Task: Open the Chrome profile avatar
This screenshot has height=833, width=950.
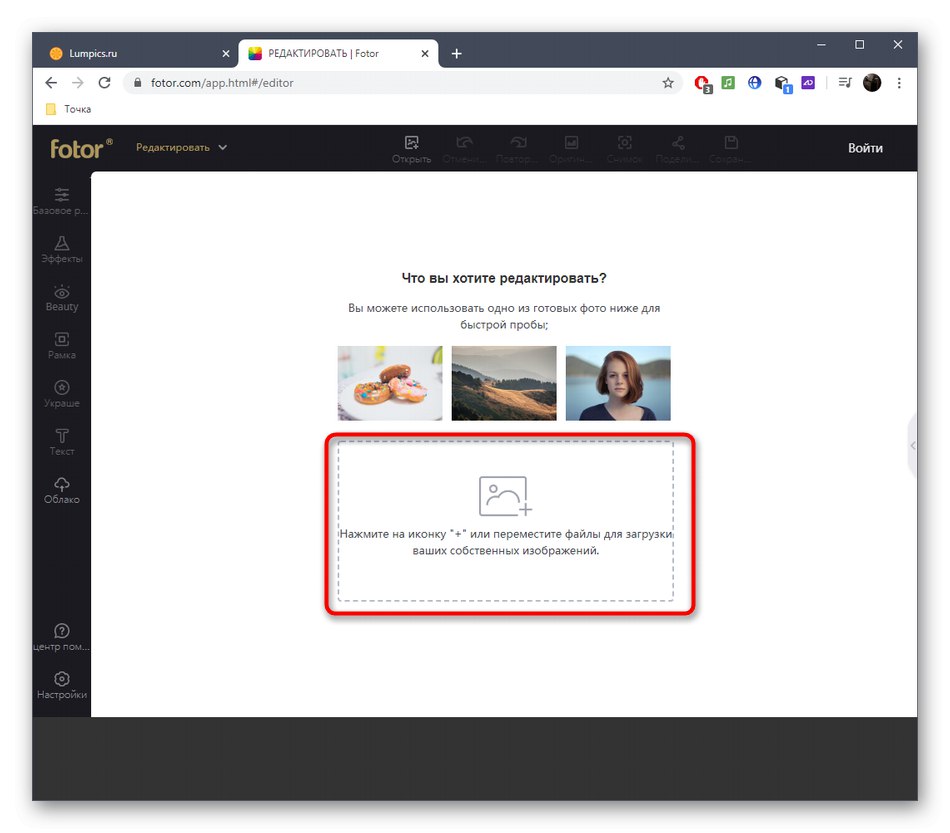Action: (x=872, y=82)
